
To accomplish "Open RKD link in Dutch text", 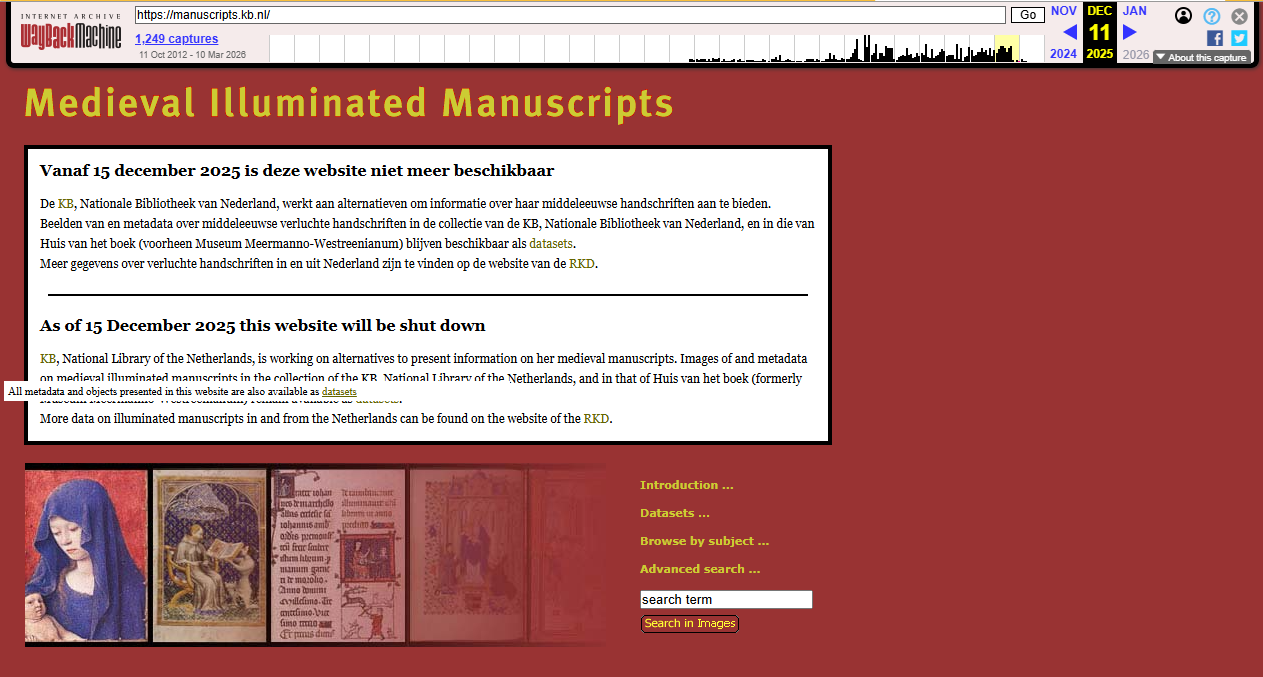I will (x=582, y=264).
